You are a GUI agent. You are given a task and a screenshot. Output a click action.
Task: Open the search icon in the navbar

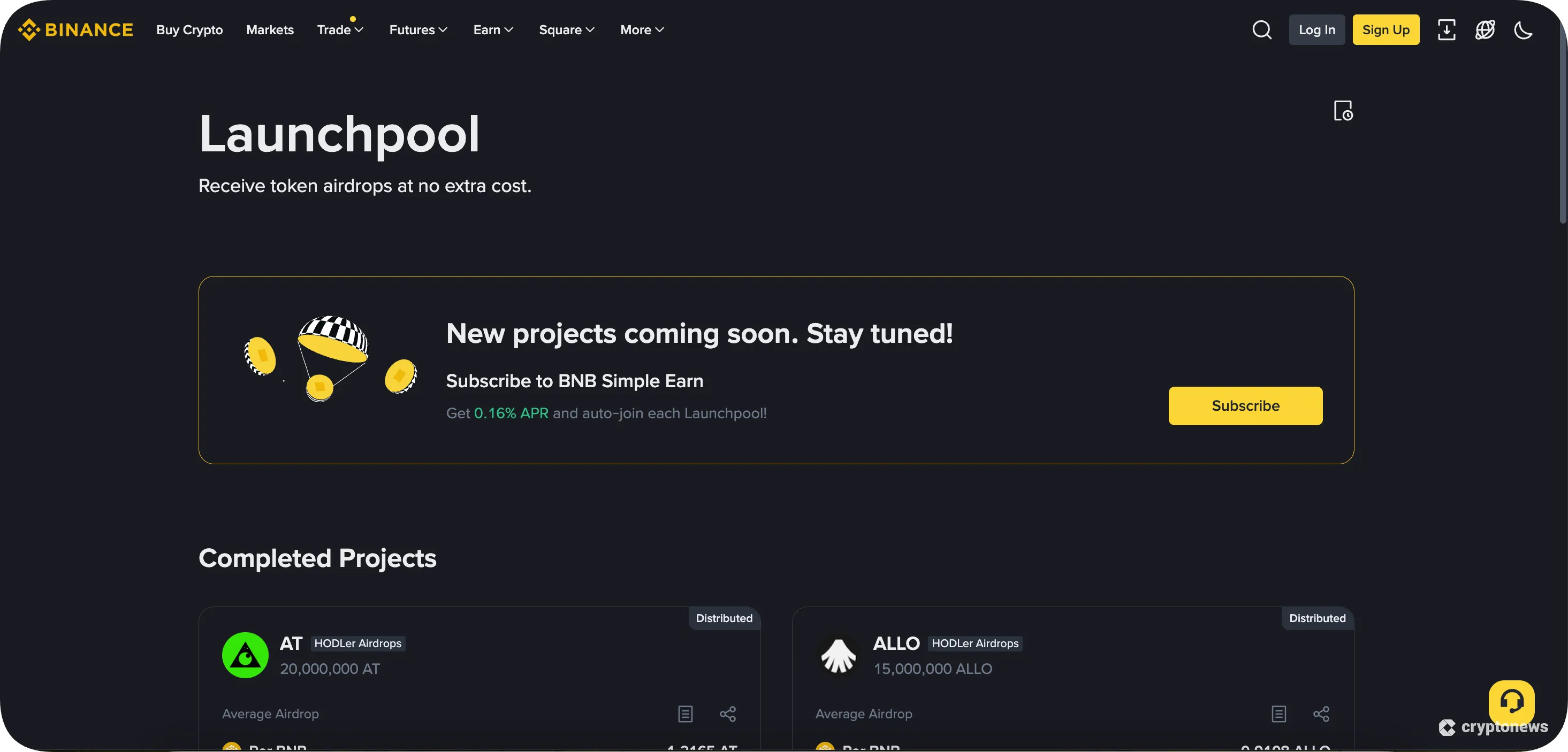tap(1262, 29)
